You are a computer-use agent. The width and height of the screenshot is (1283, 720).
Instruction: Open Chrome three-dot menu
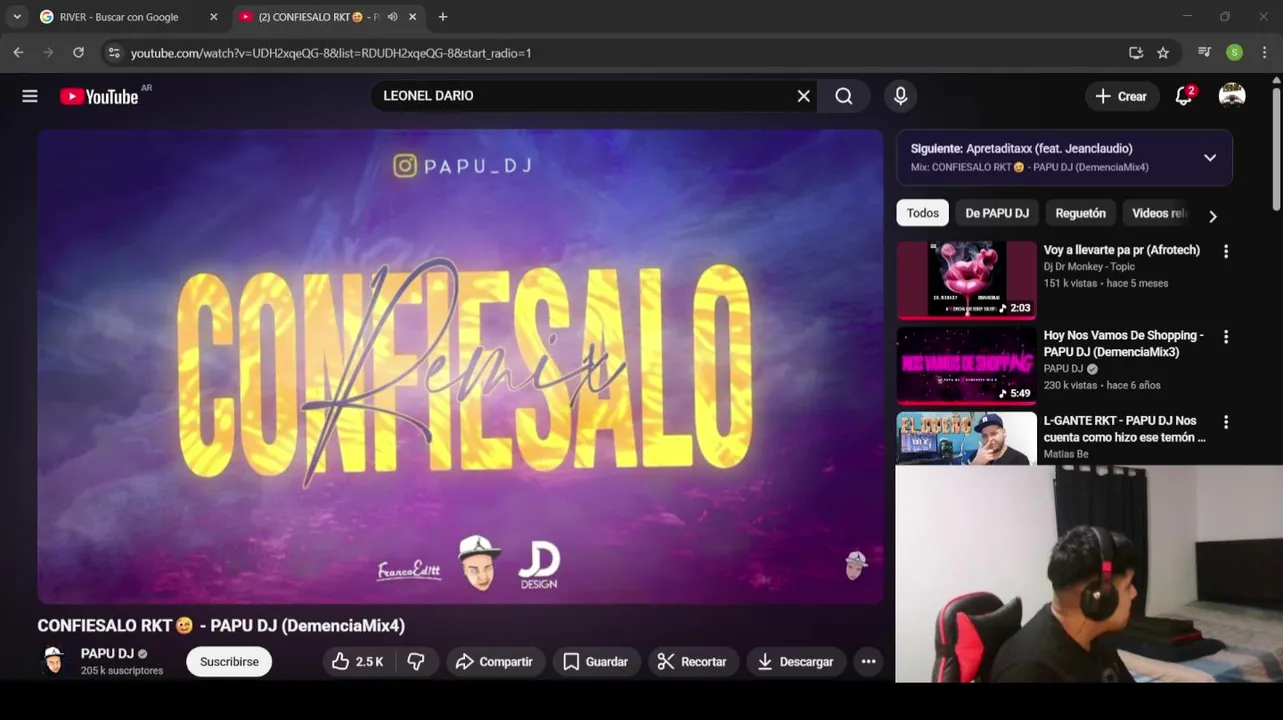(1264, 53)
